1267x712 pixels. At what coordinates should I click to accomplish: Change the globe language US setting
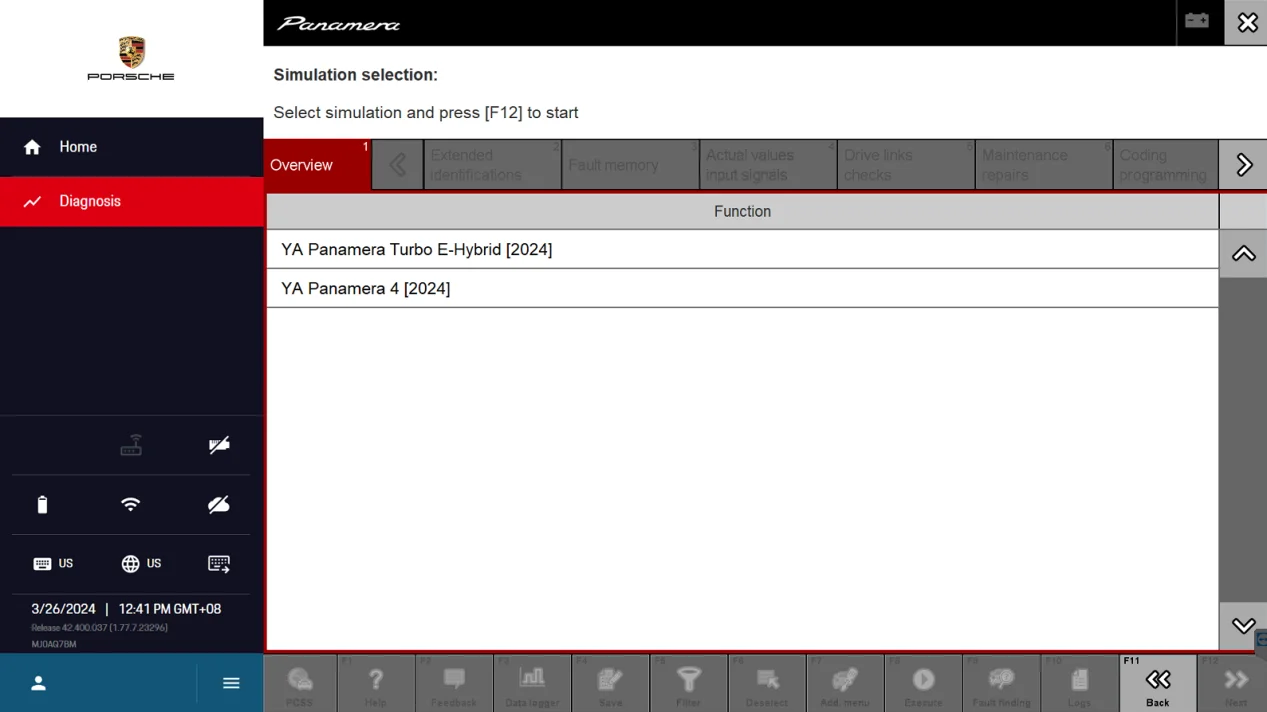coord(141,564)
